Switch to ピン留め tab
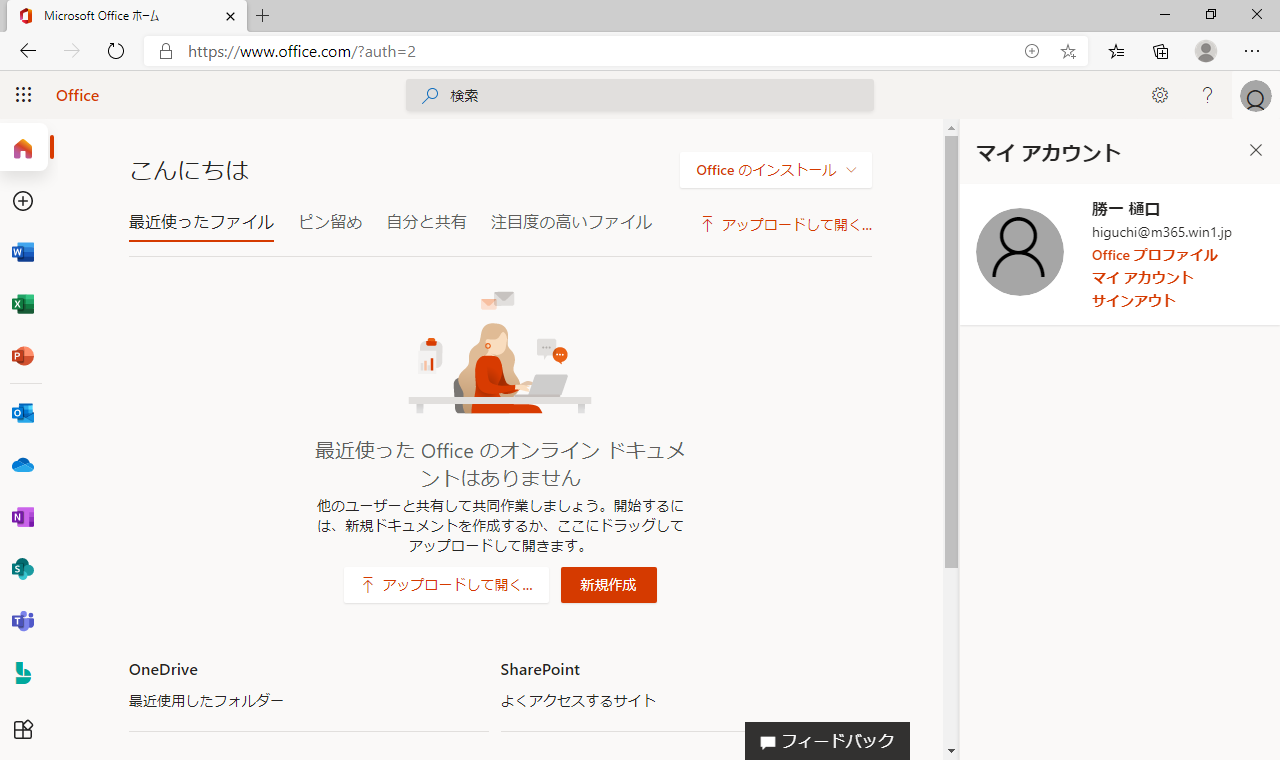The image size is (1280, 760). pos(330,222)
